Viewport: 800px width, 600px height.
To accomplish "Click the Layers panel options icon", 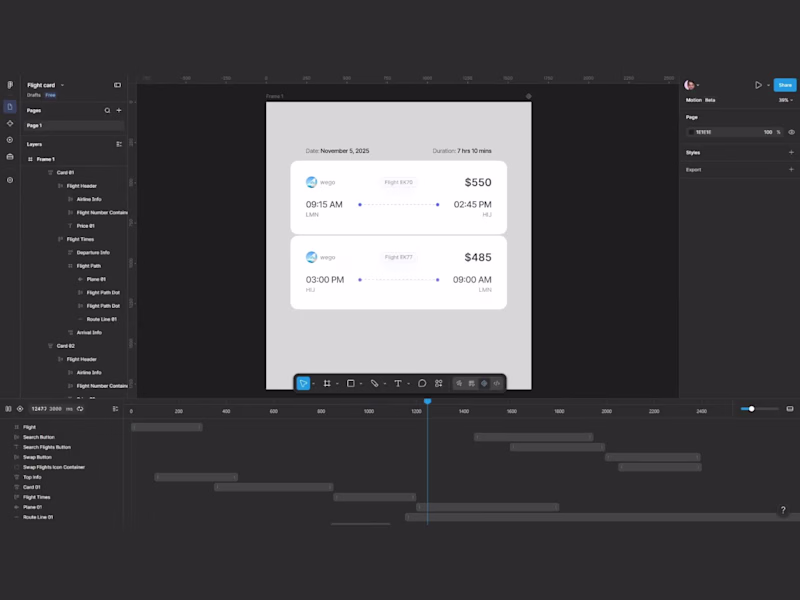I will click(119, 144).
